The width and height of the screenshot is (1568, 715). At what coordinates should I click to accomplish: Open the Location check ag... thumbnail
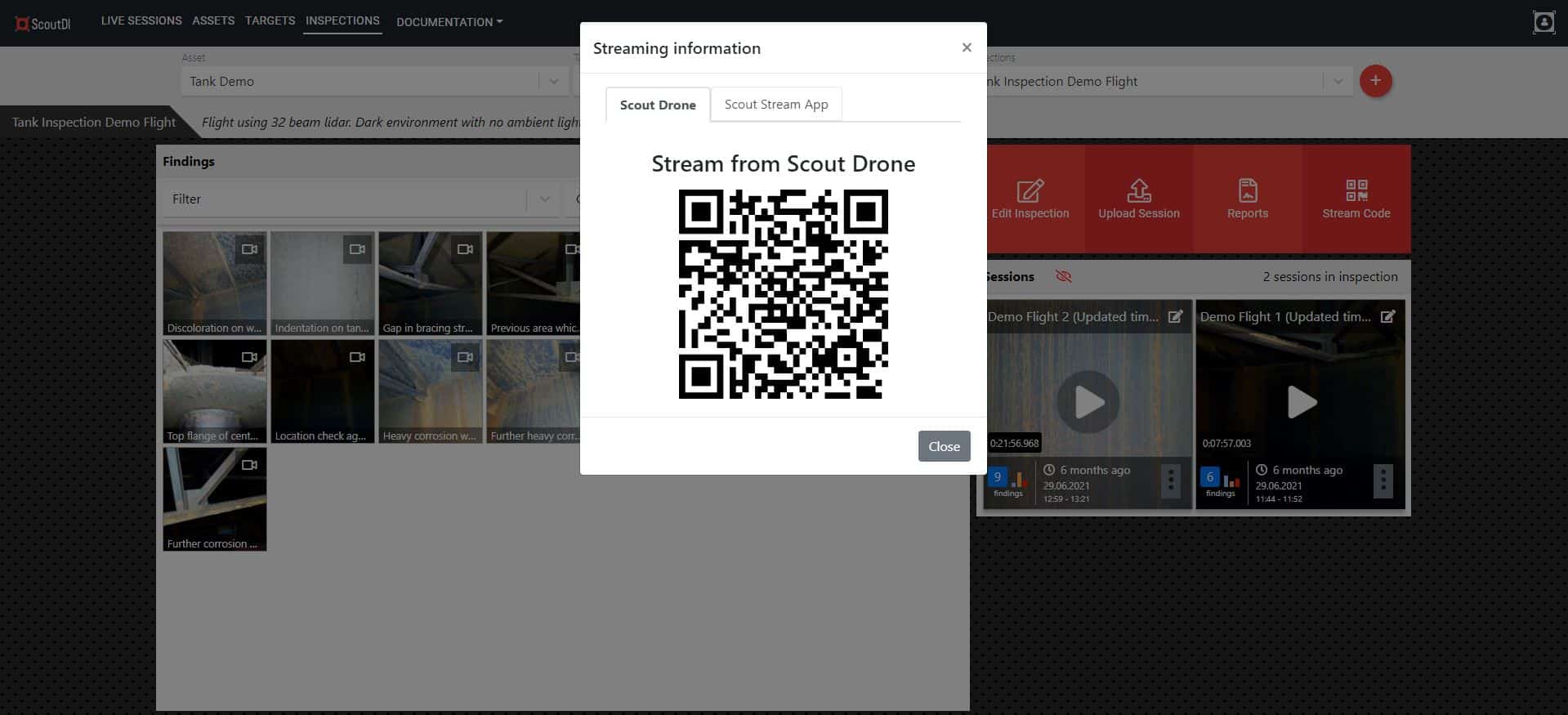pos(322,391)
